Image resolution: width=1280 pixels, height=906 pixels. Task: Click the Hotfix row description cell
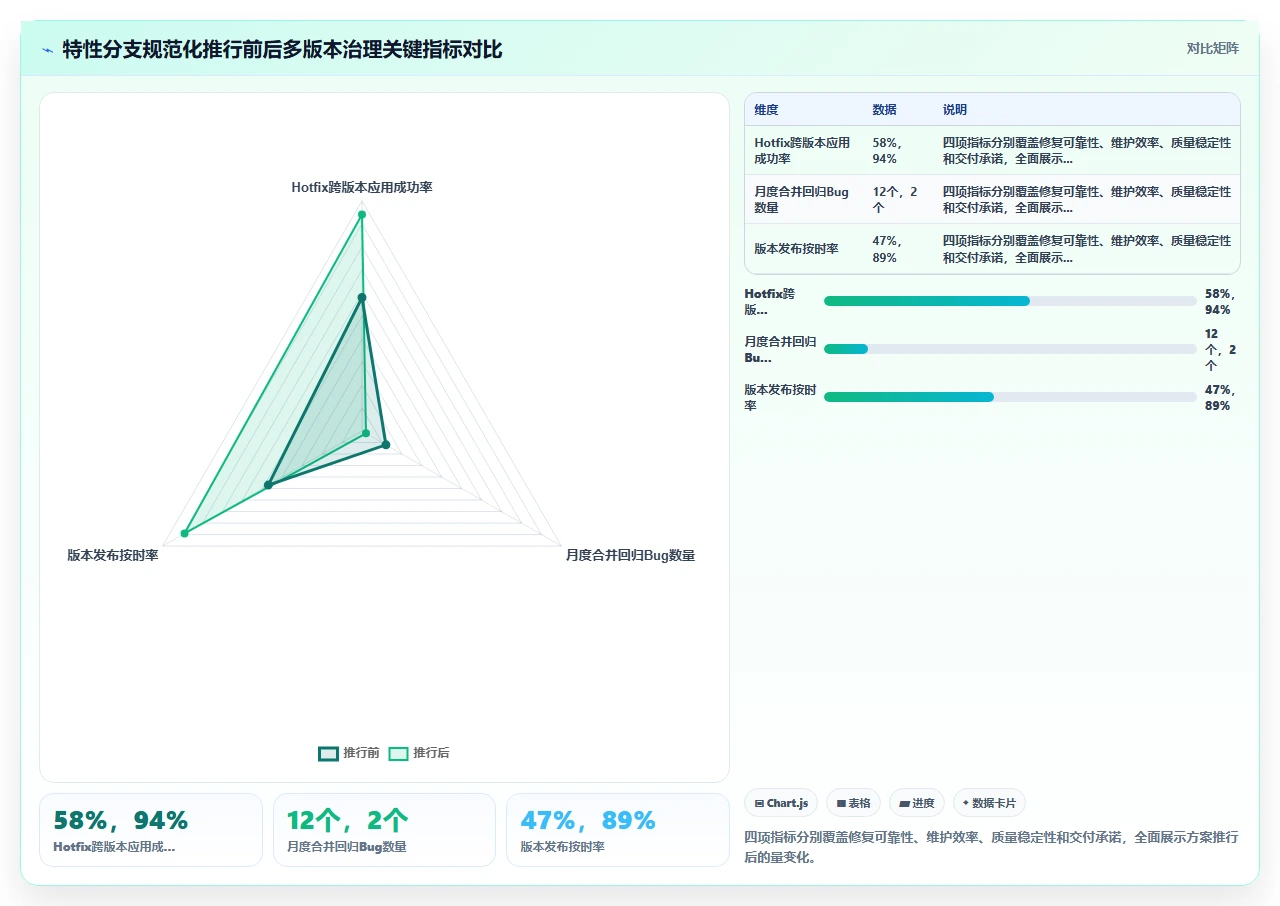(x=1087, y=151)
